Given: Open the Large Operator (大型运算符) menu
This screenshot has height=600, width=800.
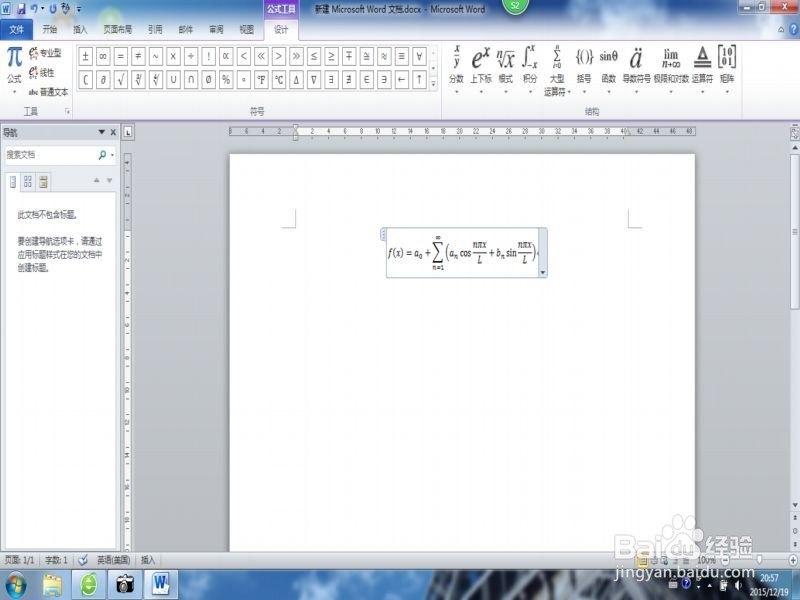Looking at the screenshot, I should 557,70.
